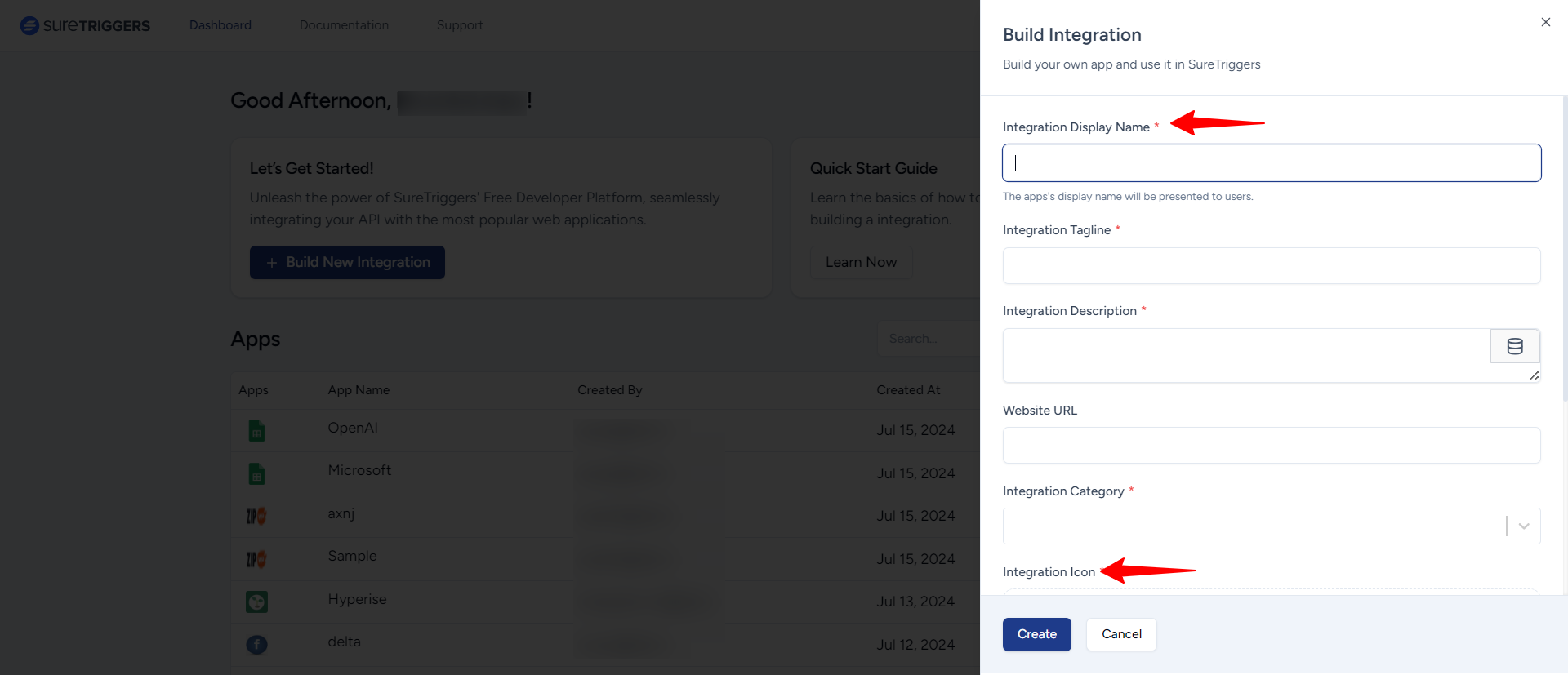Click the Microsoft app icon
Image resolution: width=1568 pixels, height=675 pixels.
[x=256, y=473]
